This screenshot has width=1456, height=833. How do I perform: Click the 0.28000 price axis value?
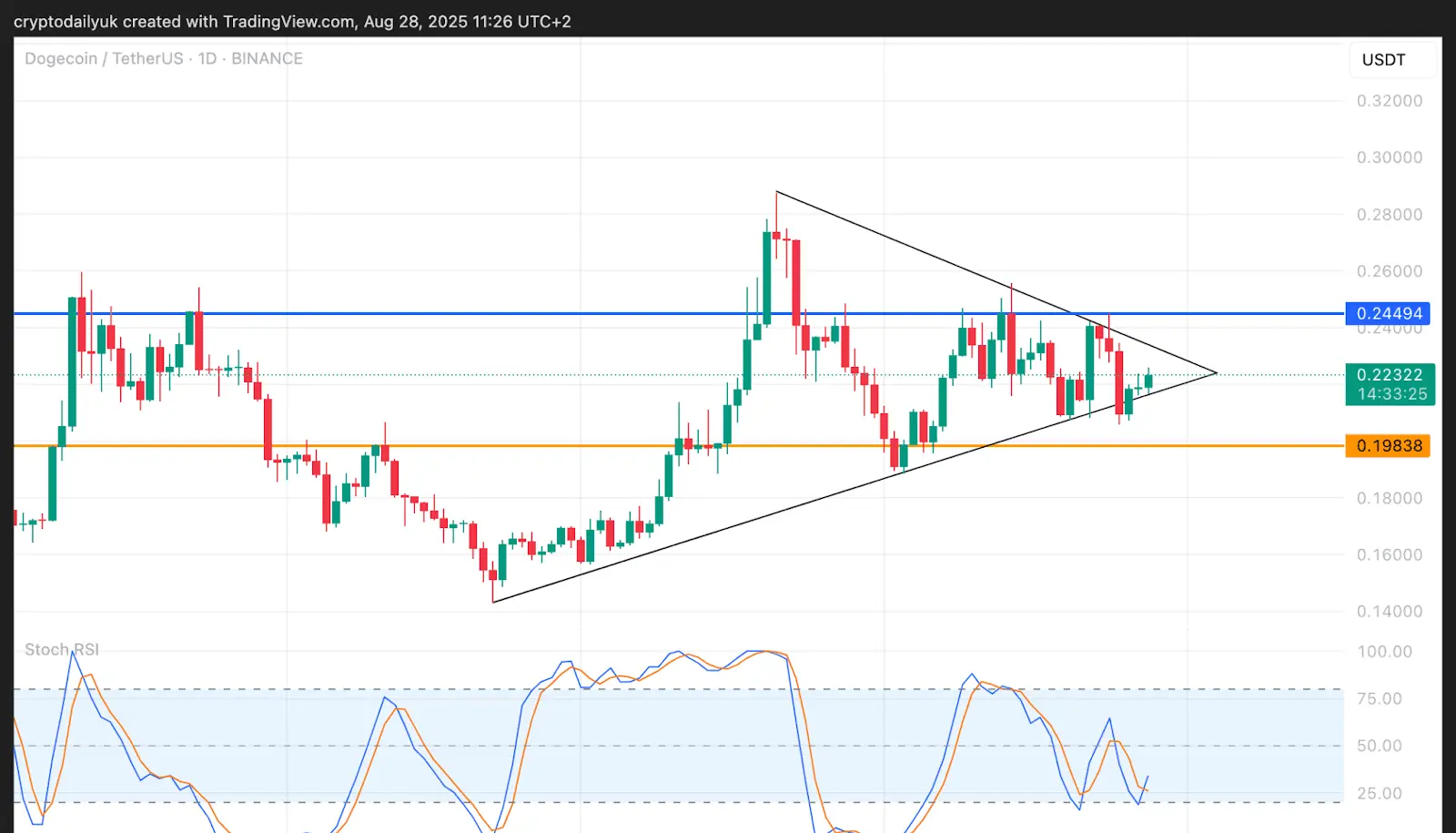point(1390,215)
